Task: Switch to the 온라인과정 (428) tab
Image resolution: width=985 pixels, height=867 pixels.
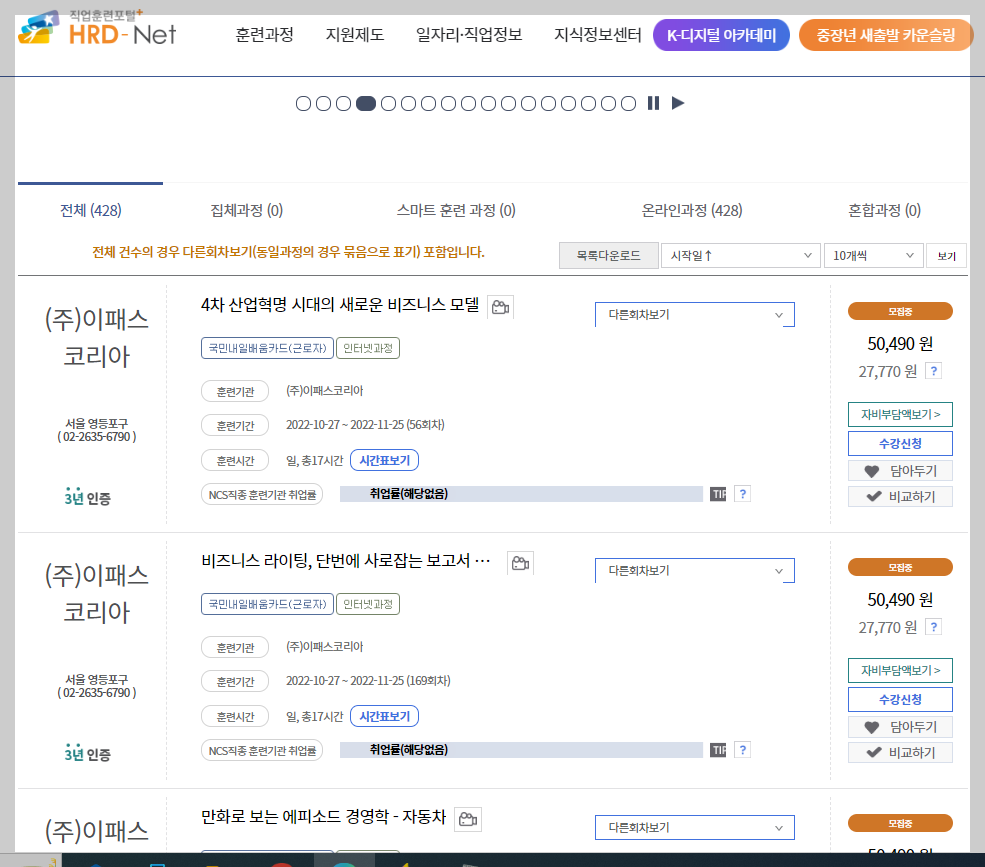Action: [692, 210]
